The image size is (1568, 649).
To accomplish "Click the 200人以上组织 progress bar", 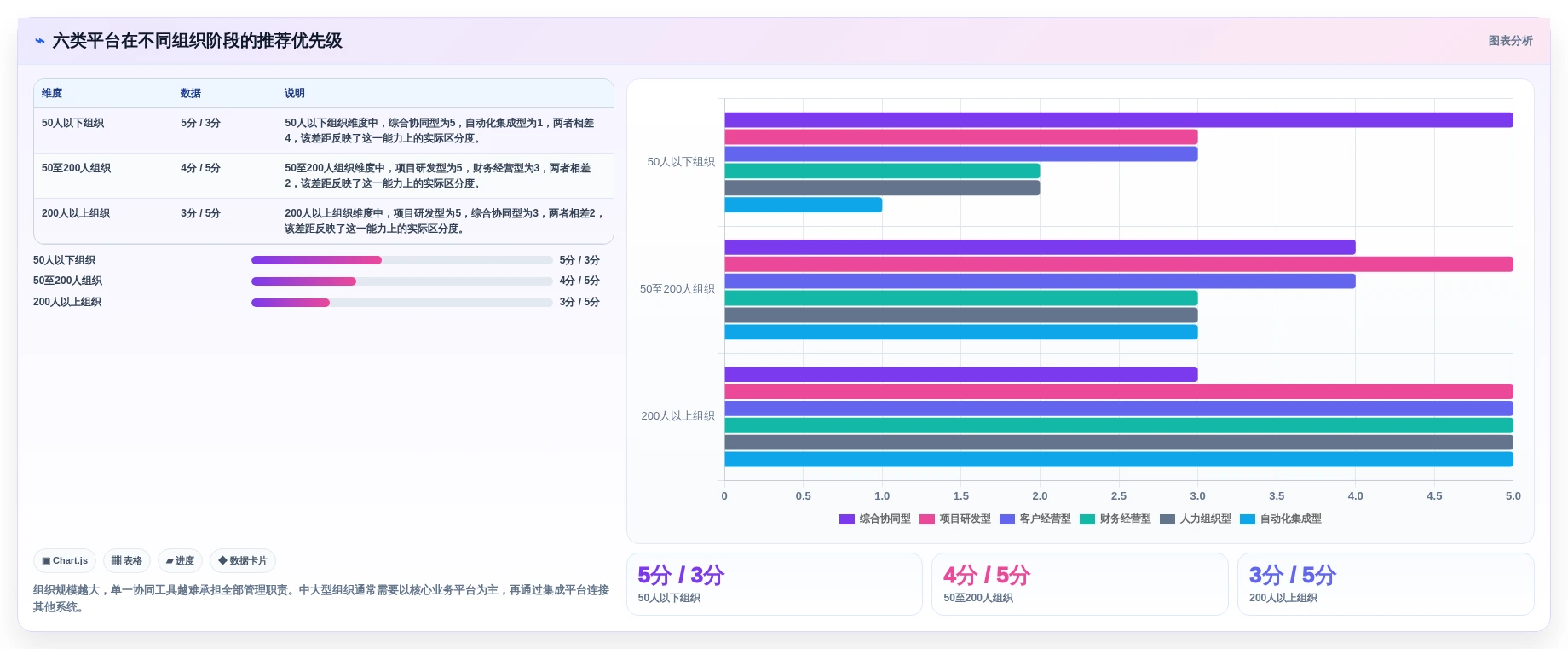I will (x=402, y=302).
